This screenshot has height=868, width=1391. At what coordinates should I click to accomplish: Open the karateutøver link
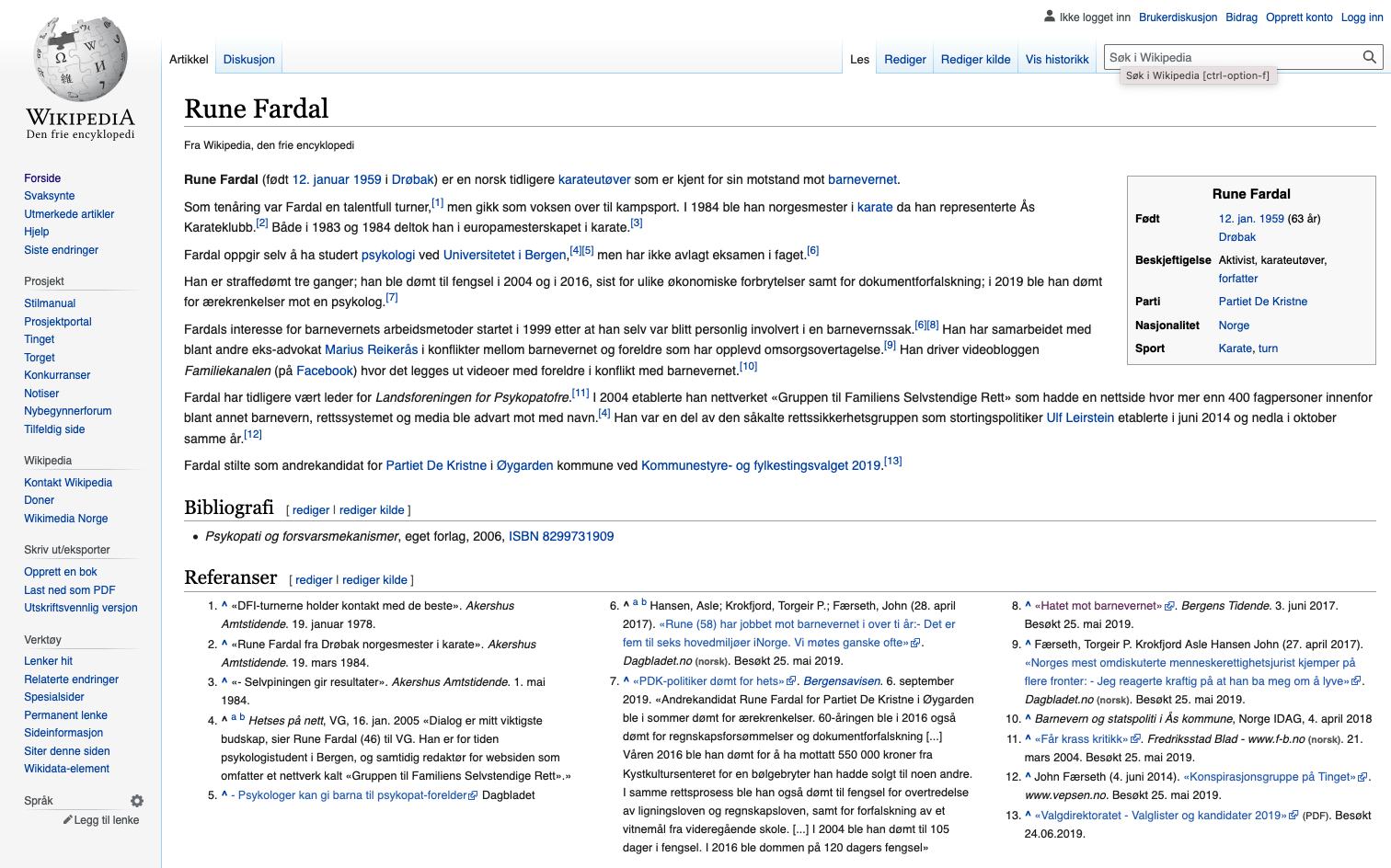(594, 179)
